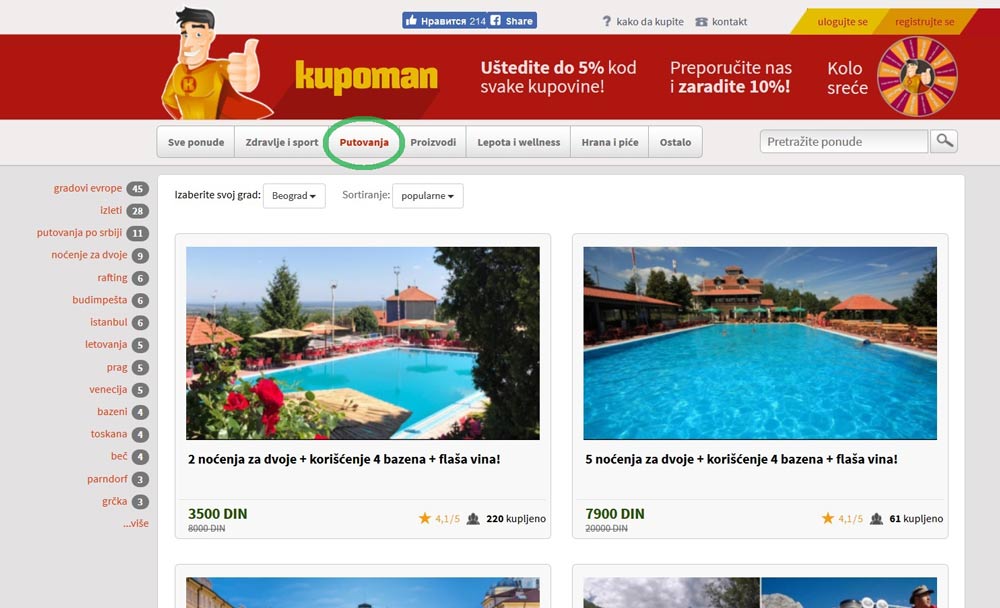Click the ulogujte se login link
The width and height of the screenshot is (1000, 608).
click(842, 21)
